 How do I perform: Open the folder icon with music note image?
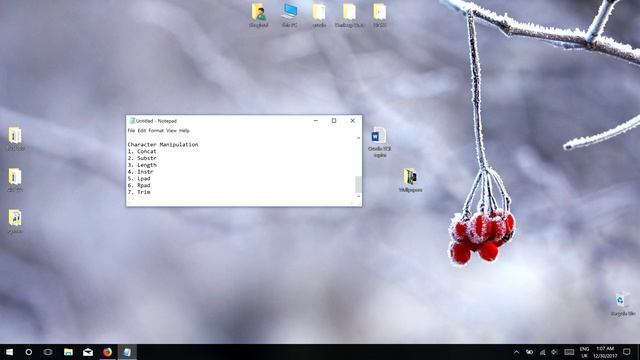click(x=15, y=218)
